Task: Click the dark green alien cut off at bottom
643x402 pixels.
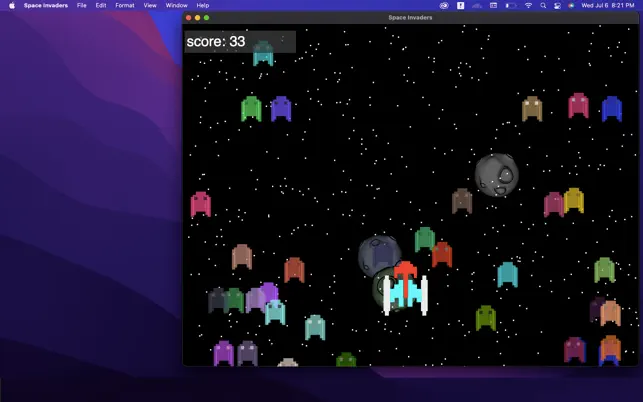Action: point(346,359)
